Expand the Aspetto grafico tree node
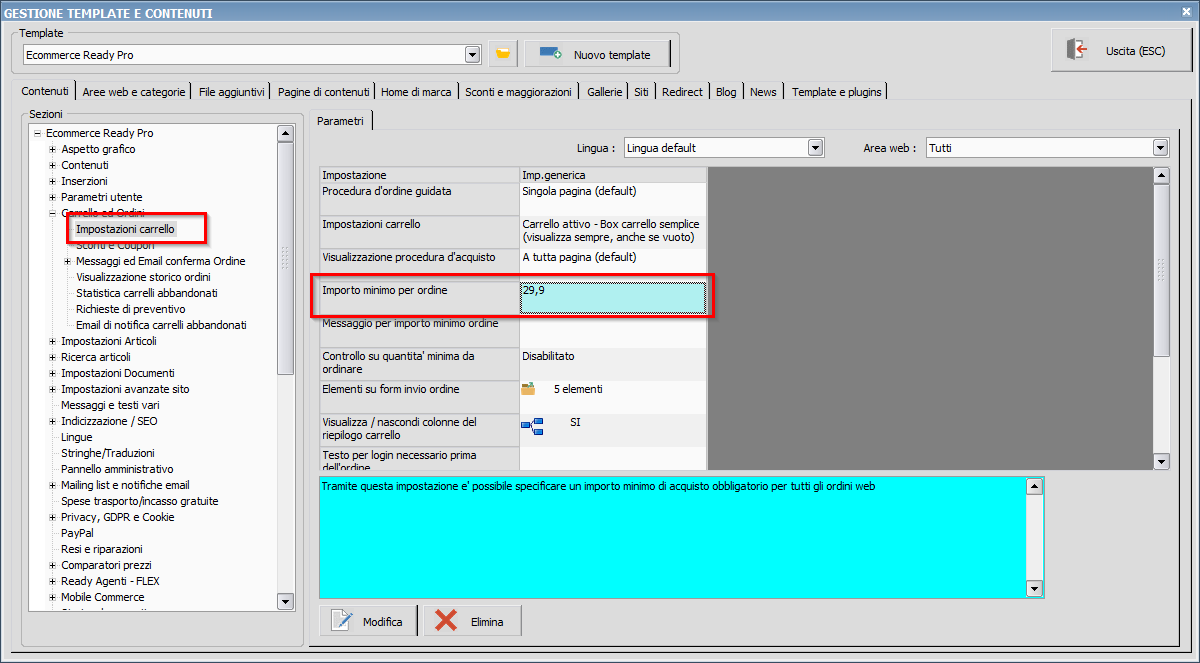1200x663 pixels. coord(52,149)
